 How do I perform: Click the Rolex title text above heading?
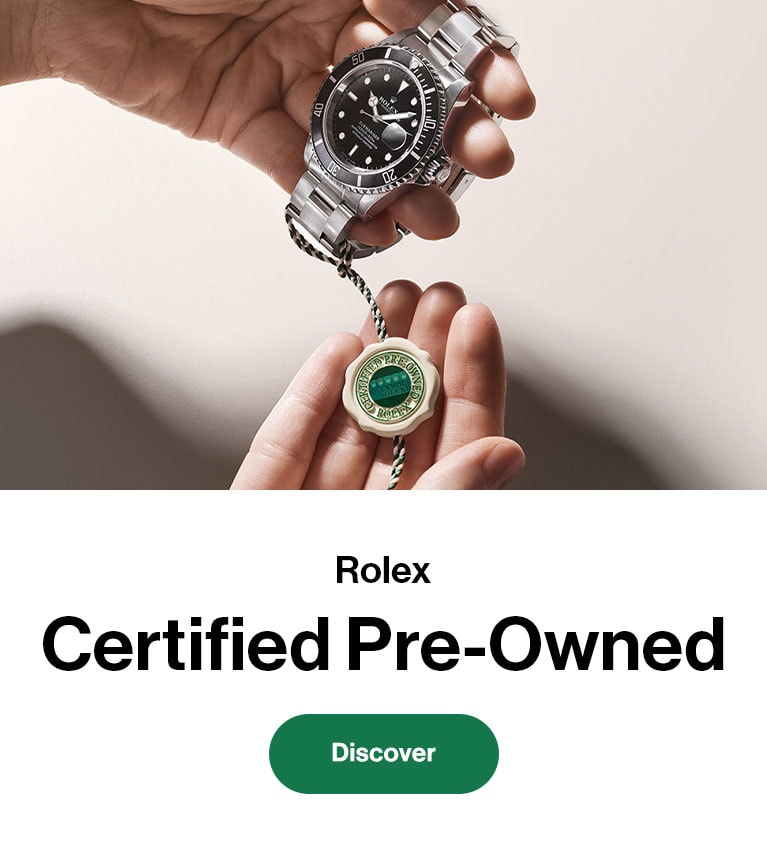pyautogui.click(x=383, y=570)
